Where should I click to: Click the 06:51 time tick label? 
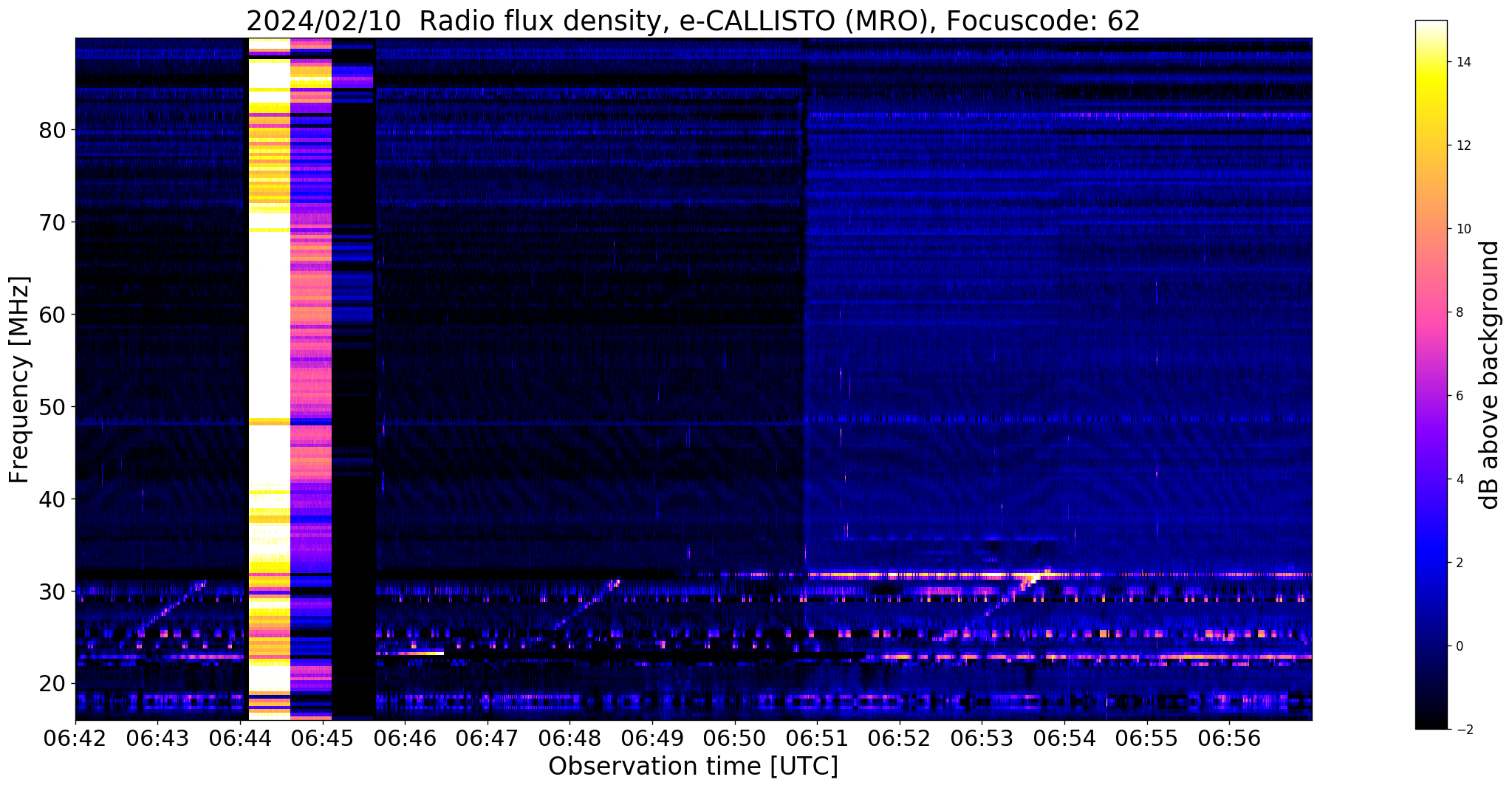click(817, 739)
